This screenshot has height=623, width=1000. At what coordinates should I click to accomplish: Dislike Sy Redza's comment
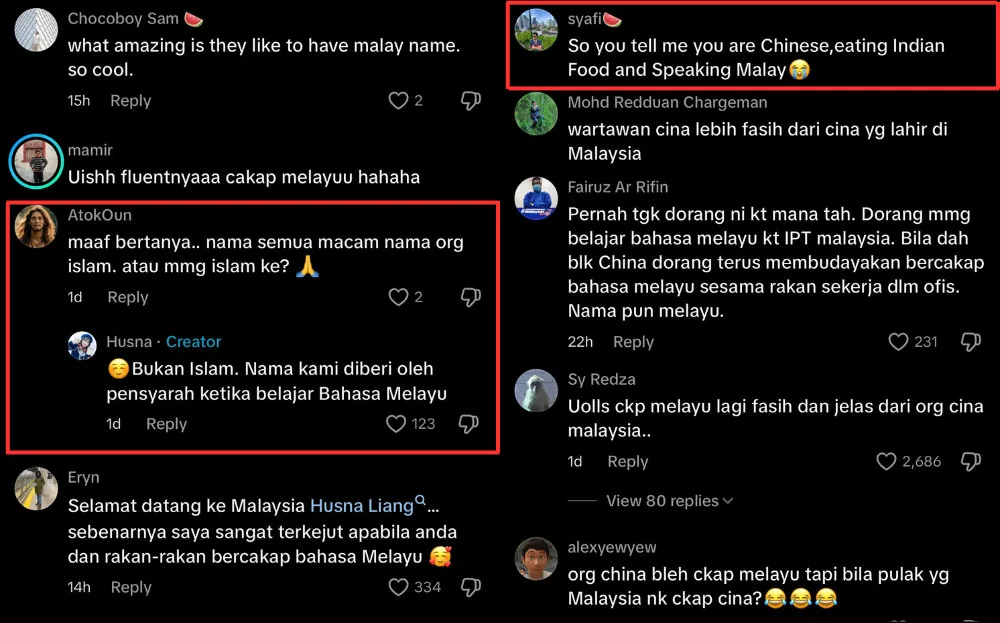(971, 462)
